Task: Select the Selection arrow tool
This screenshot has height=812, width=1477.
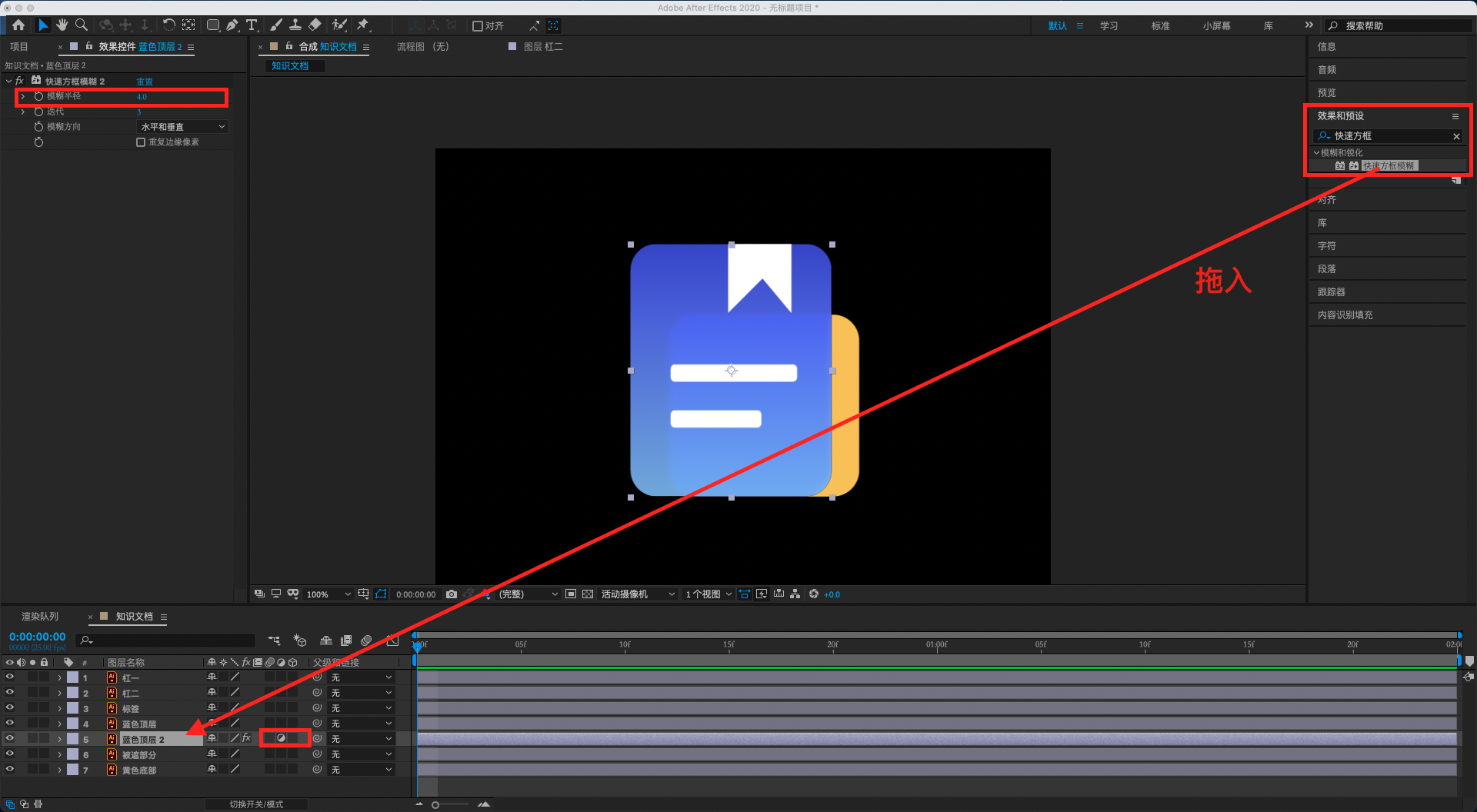Action: pyautogui.click(x=43, y=25)
